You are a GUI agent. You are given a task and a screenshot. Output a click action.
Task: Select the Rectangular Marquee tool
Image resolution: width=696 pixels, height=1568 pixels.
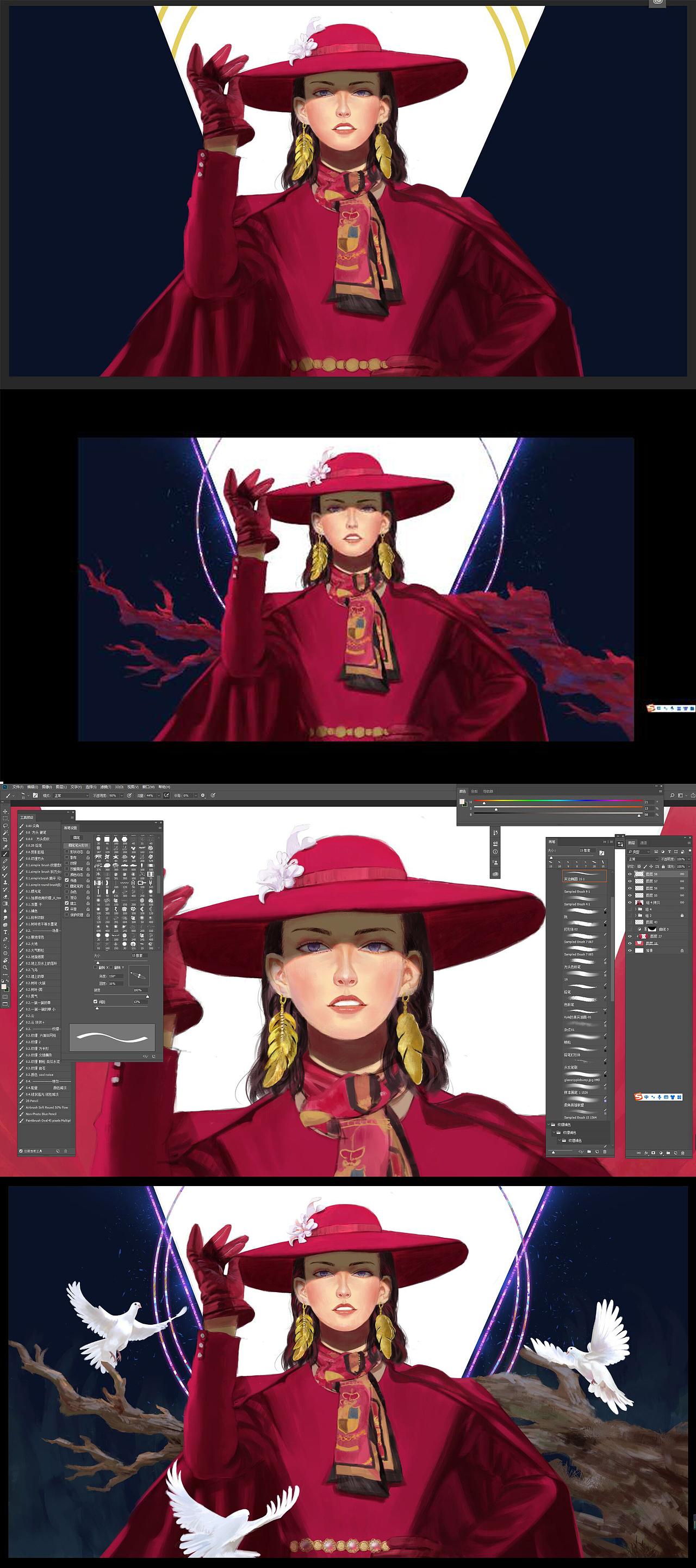tap(5, 819)
